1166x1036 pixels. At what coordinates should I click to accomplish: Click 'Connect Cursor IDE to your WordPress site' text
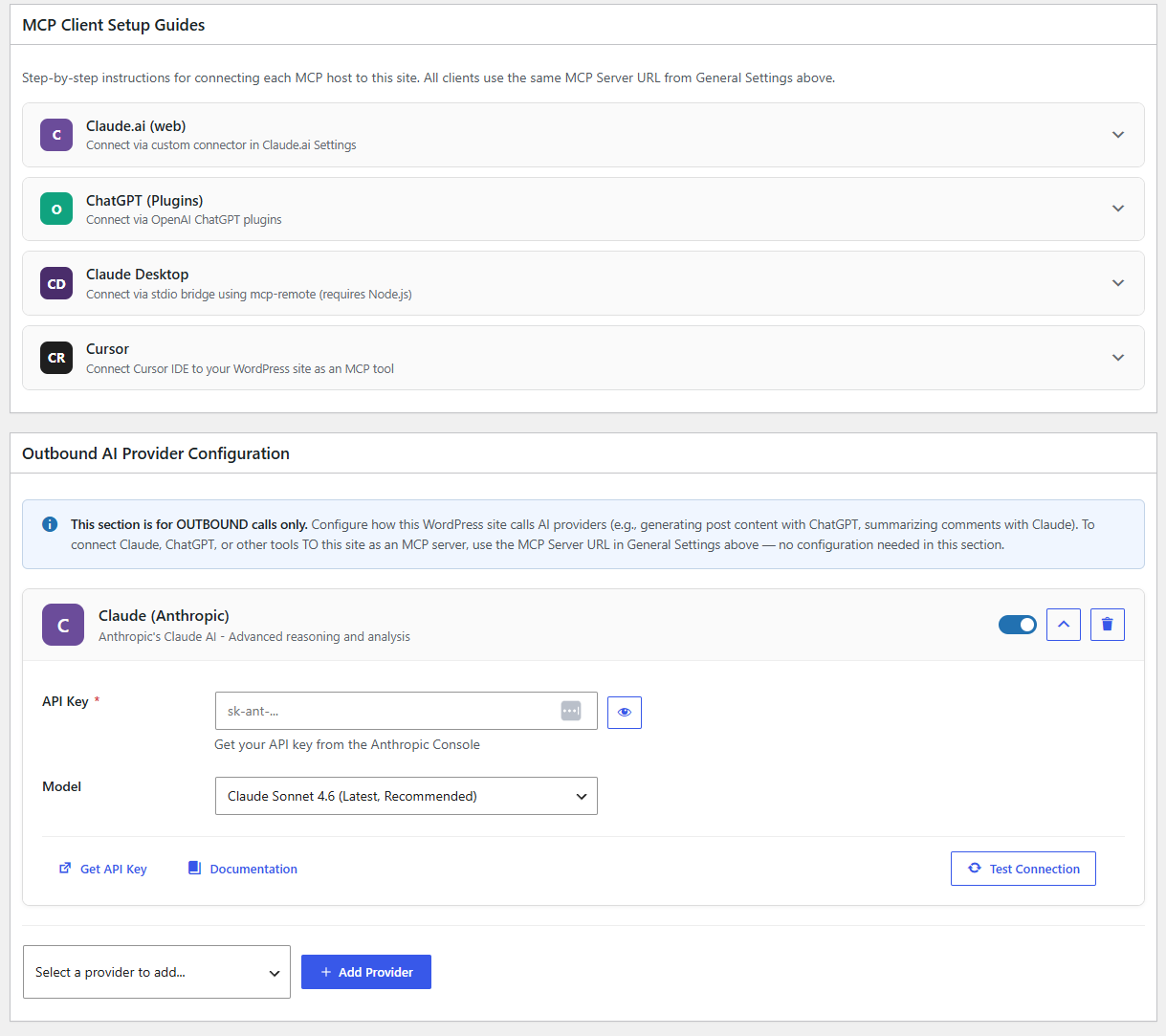pos(240,369)
